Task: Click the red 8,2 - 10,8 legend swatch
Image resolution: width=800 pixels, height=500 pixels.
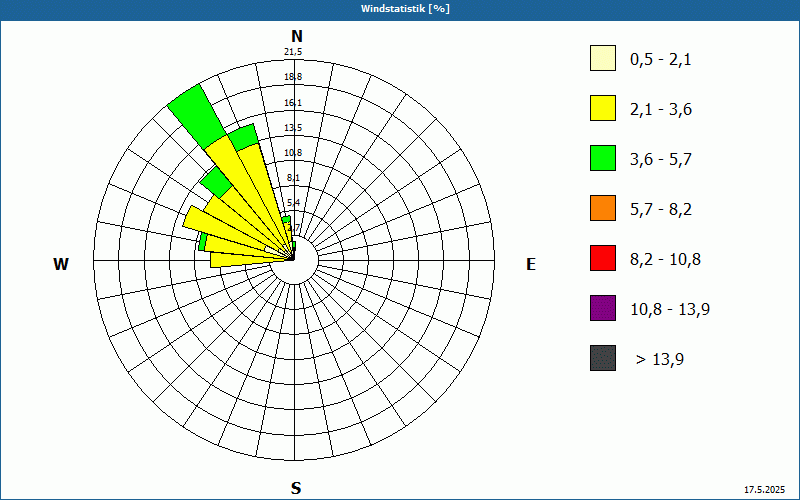Action: coord(603,258)
